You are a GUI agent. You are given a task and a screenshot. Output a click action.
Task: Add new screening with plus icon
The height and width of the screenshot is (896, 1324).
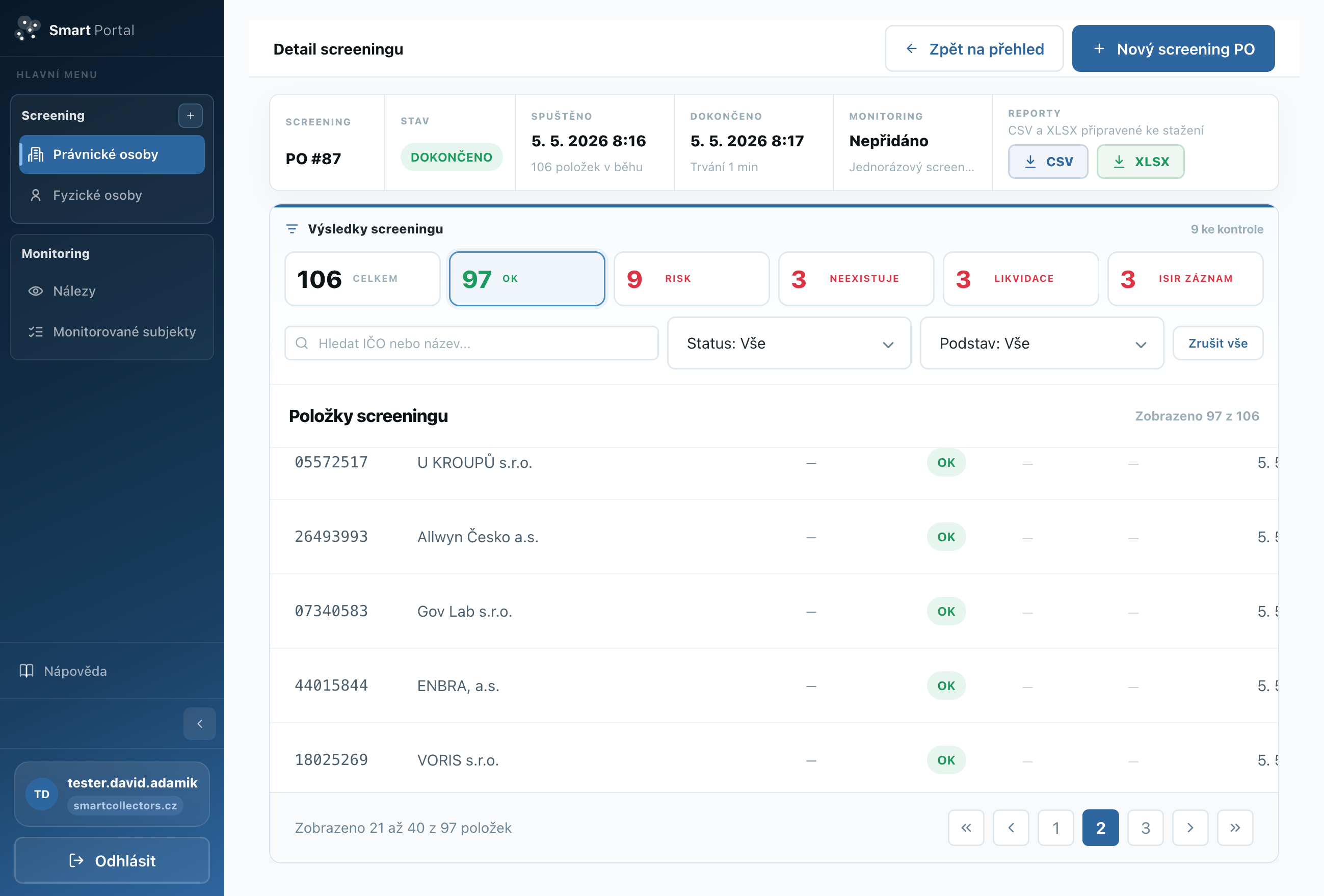point(190,116)
